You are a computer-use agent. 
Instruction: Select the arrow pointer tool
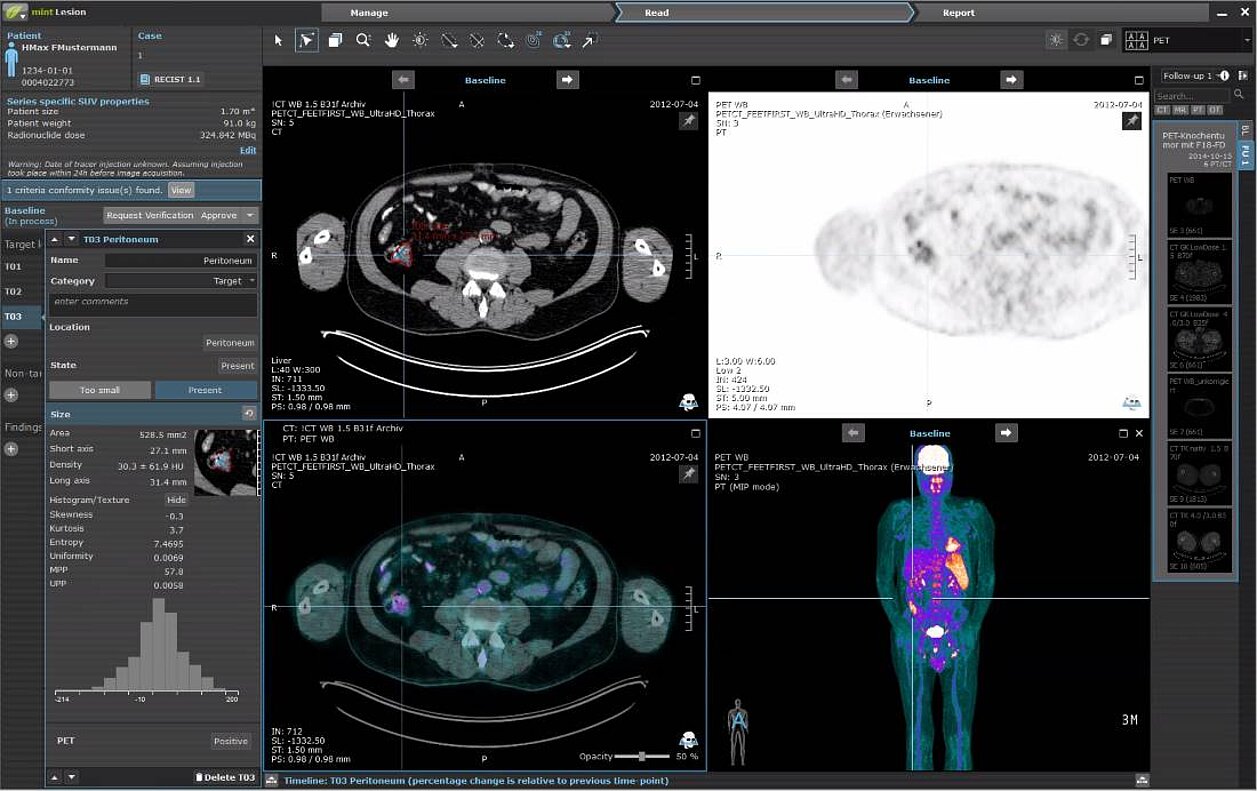(x=279, y=40)
